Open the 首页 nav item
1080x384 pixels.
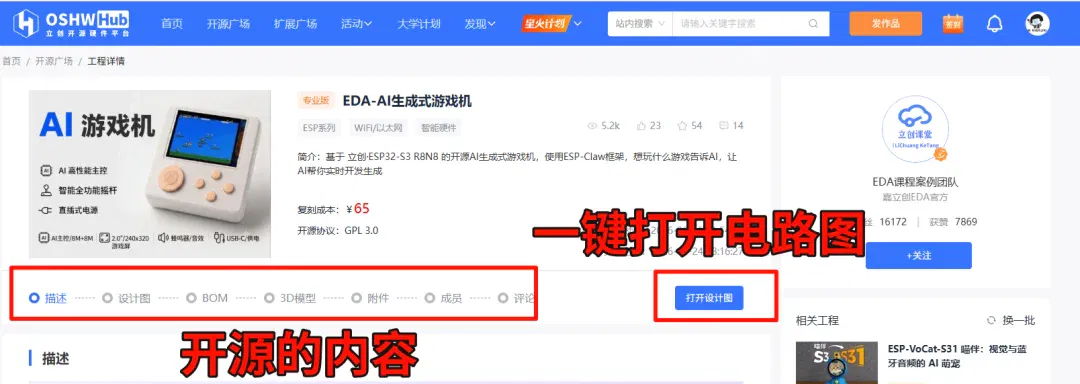click(172, 23)
